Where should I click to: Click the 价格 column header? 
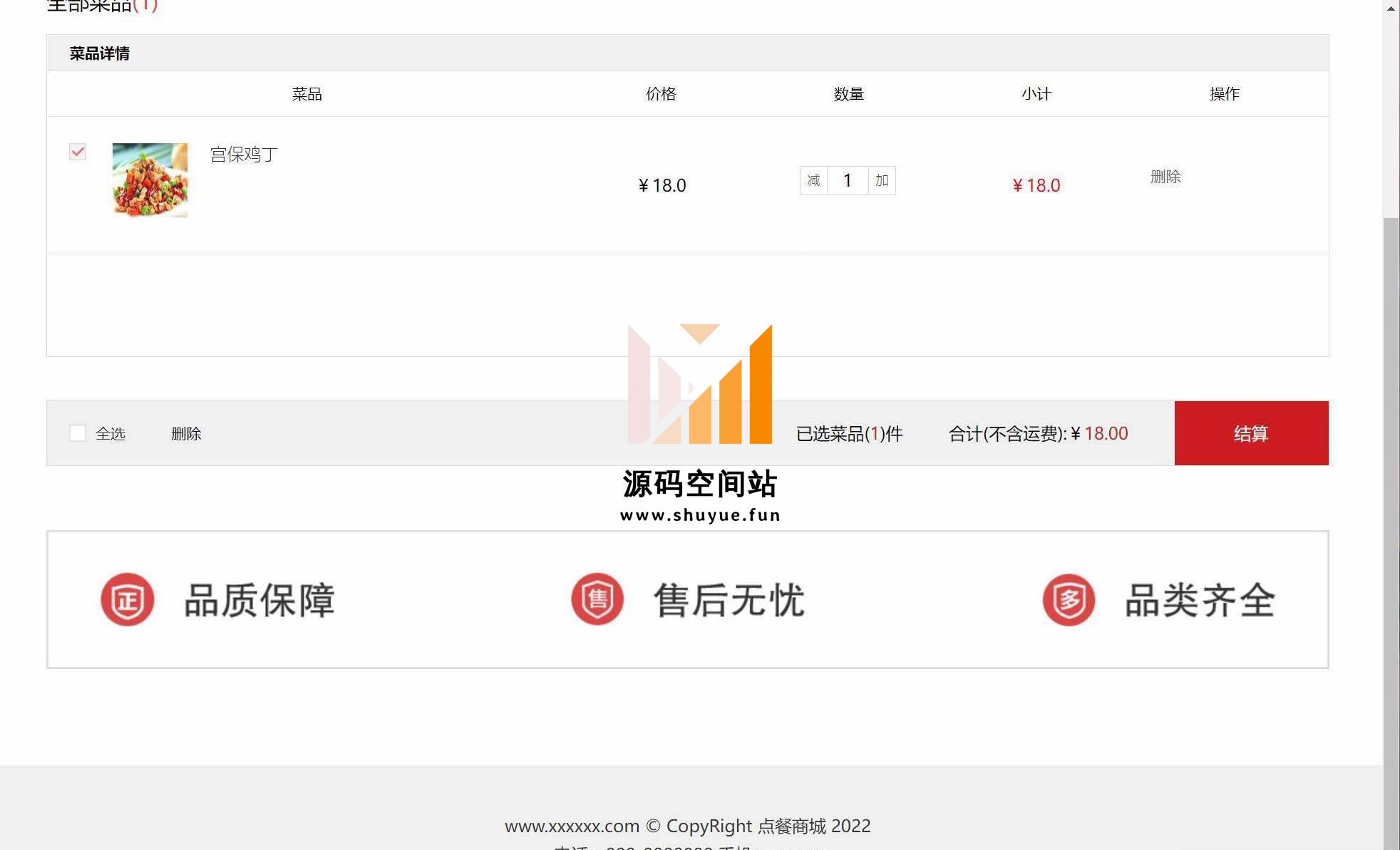(661, 94)
